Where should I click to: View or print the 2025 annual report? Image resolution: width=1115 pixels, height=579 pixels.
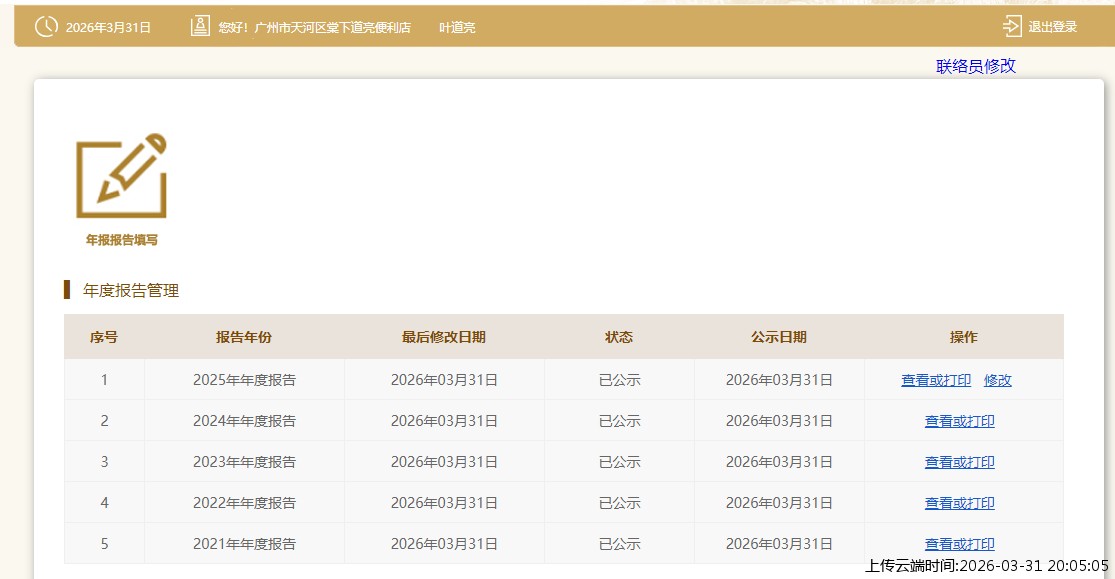[935, 380]
